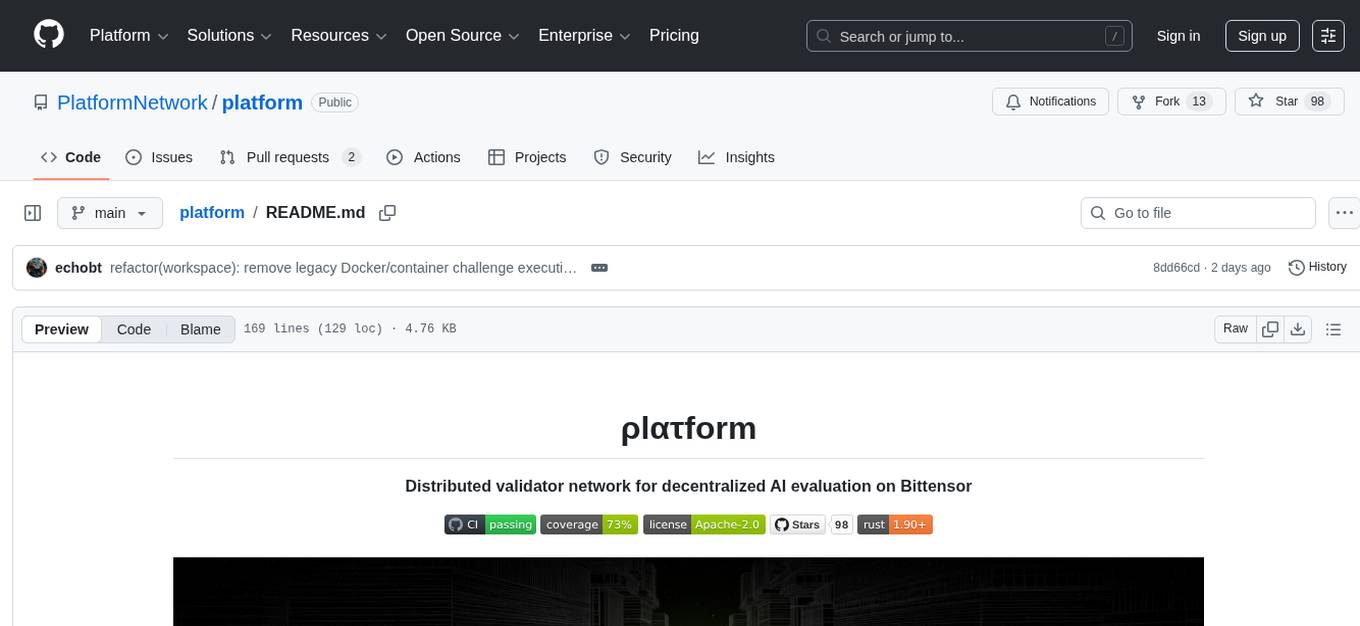Visit the PlatformNetwork owner page

coord(133,102)
